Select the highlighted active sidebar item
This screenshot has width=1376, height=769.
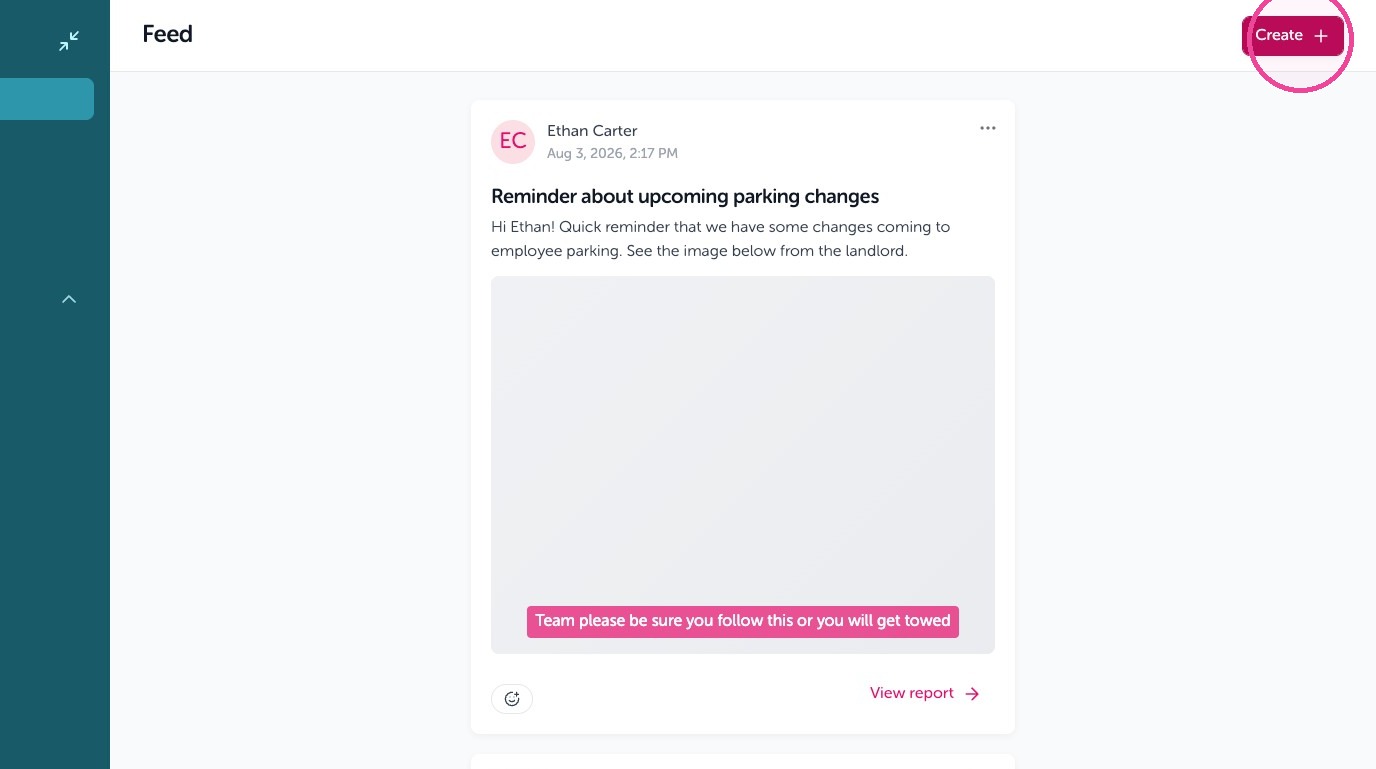47,99
